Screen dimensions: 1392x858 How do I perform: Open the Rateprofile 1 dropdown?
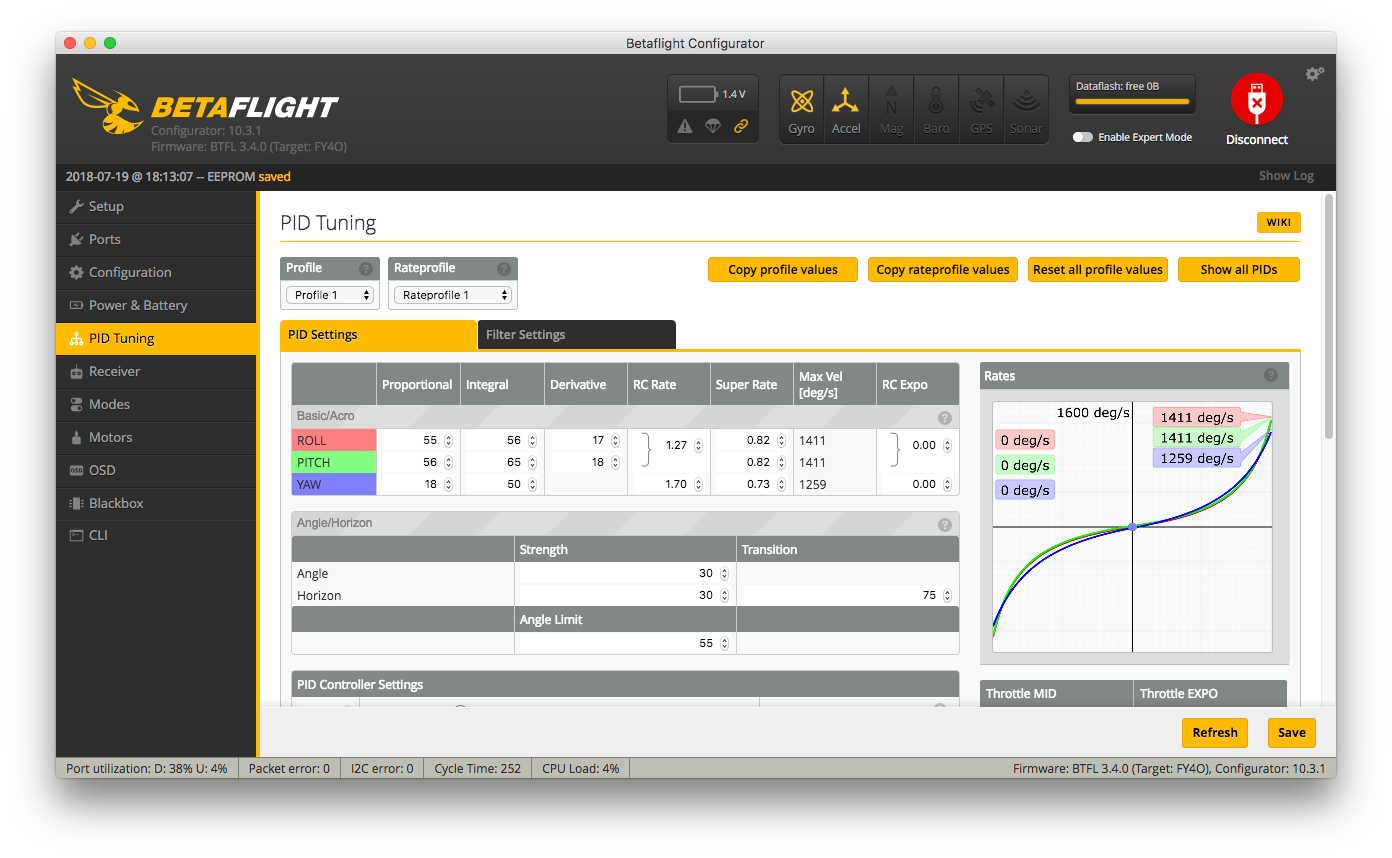[452, 295]
